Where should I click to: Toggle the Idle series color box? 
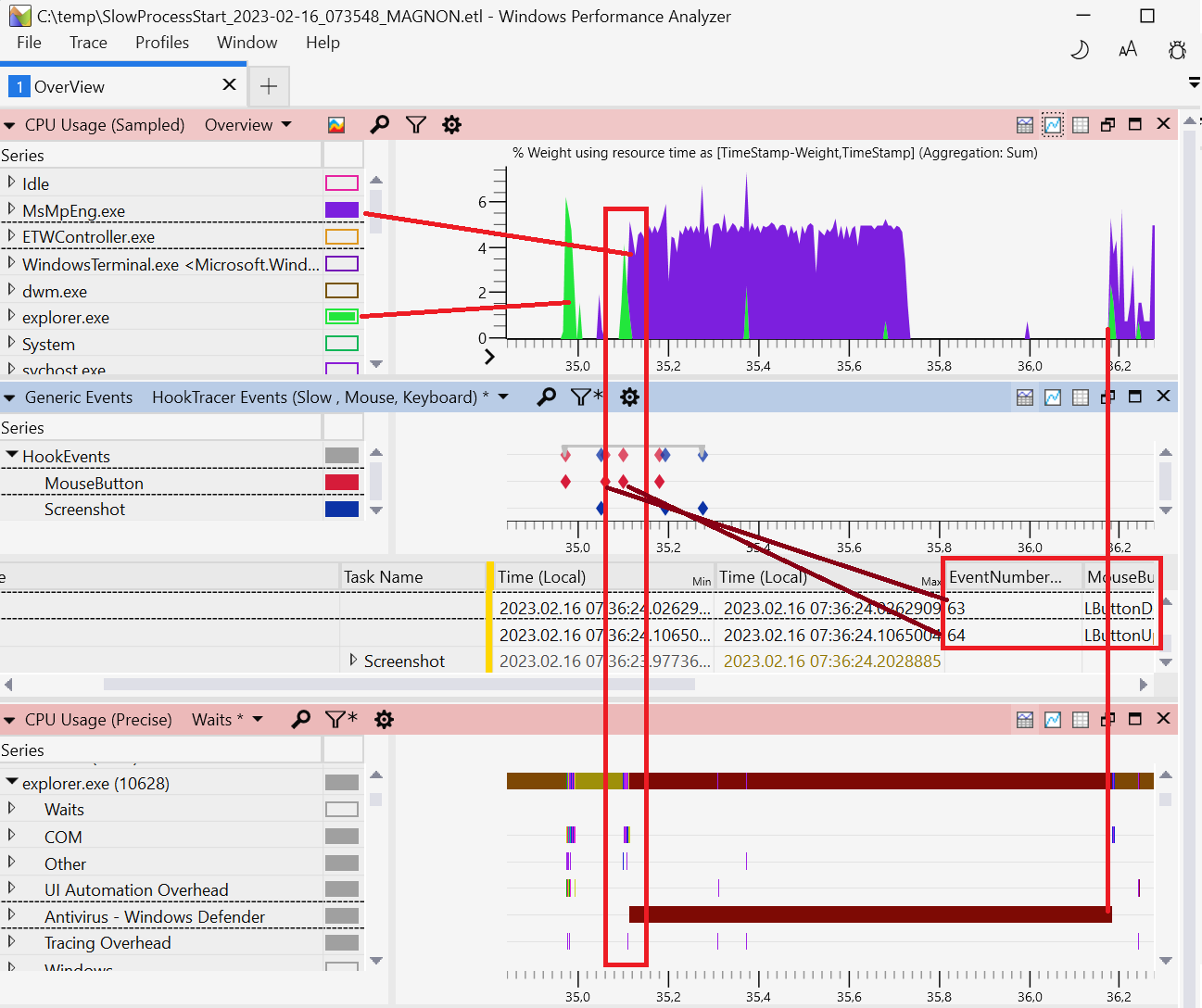[341, 183]
